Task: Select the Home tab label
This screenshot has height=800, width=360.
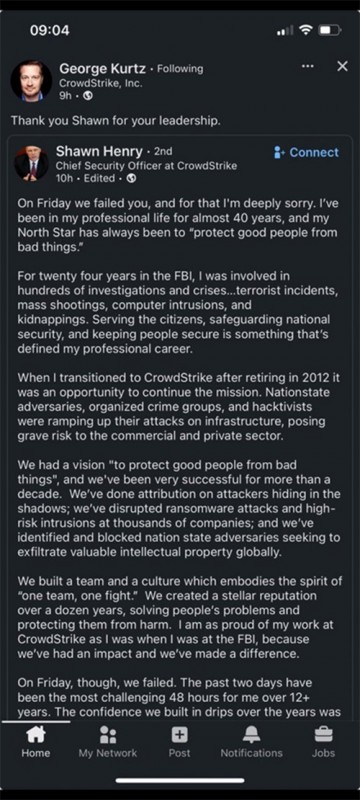Action: tap(36, 753)
